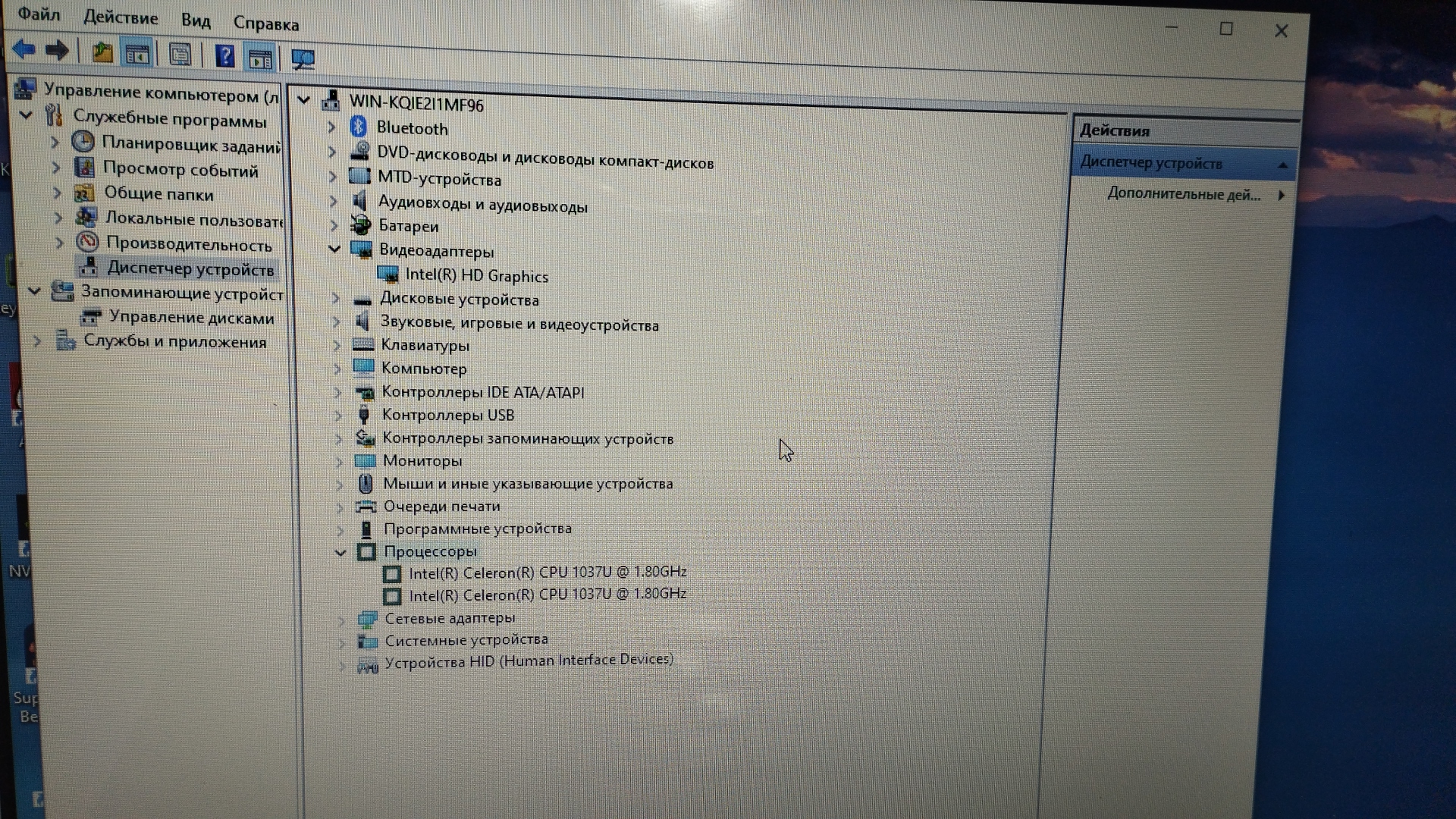Open the Вид menu
Screen dimensions: 1456x819
tap(196, 20)
